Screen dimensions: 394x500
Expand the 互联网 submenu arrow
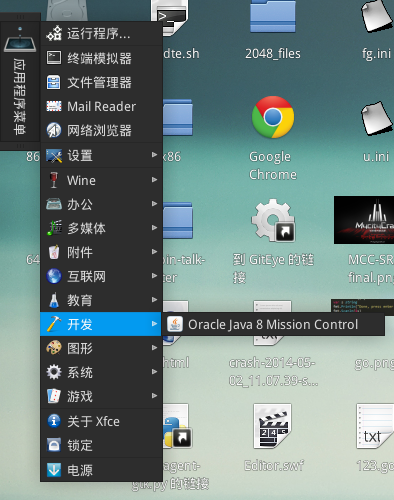(154, 276)
